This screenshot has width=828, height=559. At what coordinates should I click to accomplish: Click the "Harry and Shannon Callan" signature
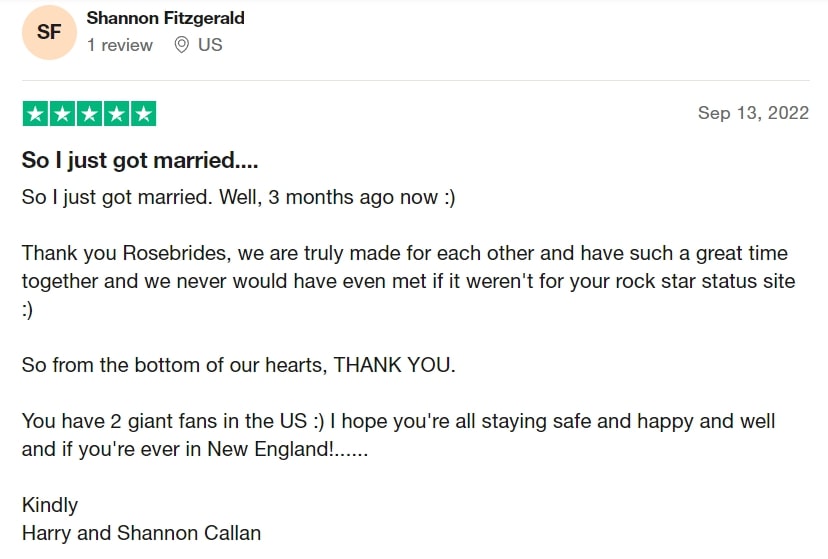tap(141, 533)
